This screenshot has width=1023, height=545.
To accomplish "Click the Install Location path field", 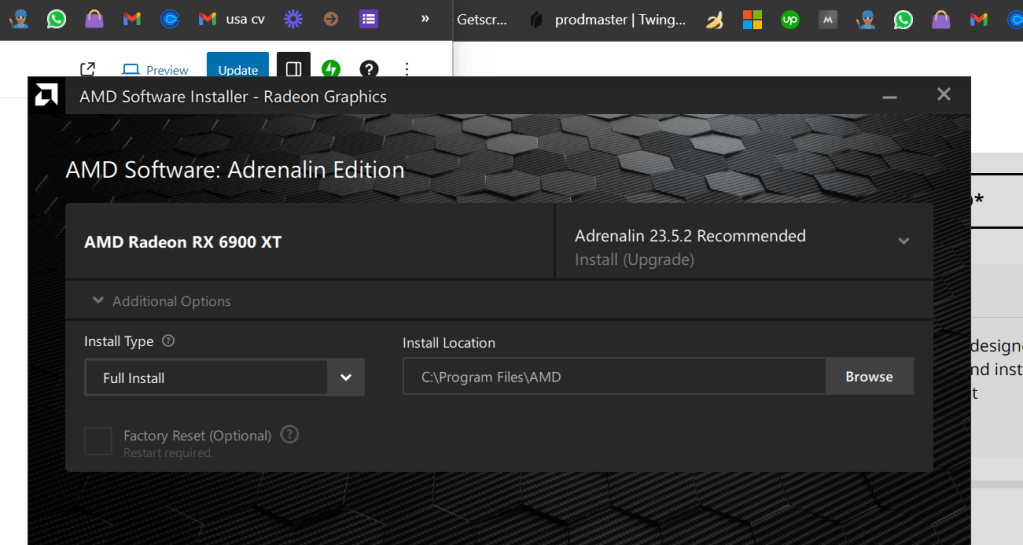I will coord(615,377).
